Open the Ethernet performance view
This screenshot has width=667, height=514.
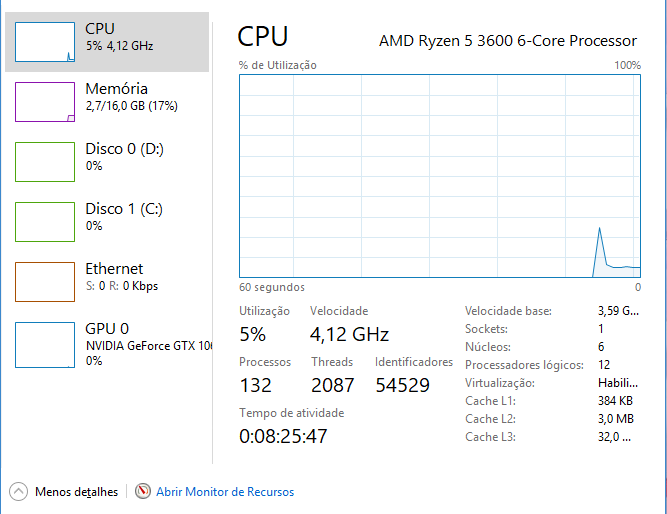point(107,282)
